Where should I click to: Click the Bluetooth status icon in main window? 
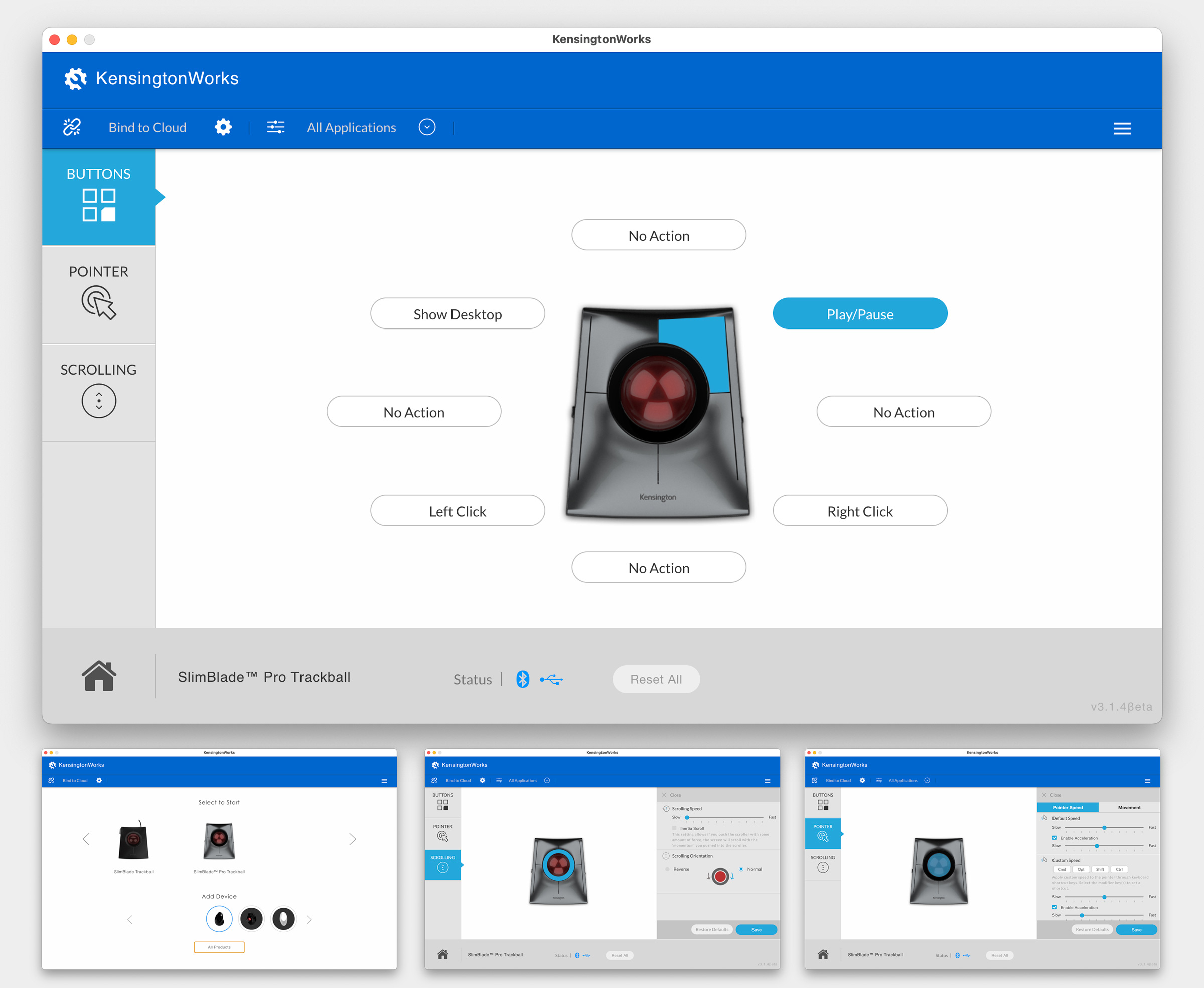click(523, 679)
